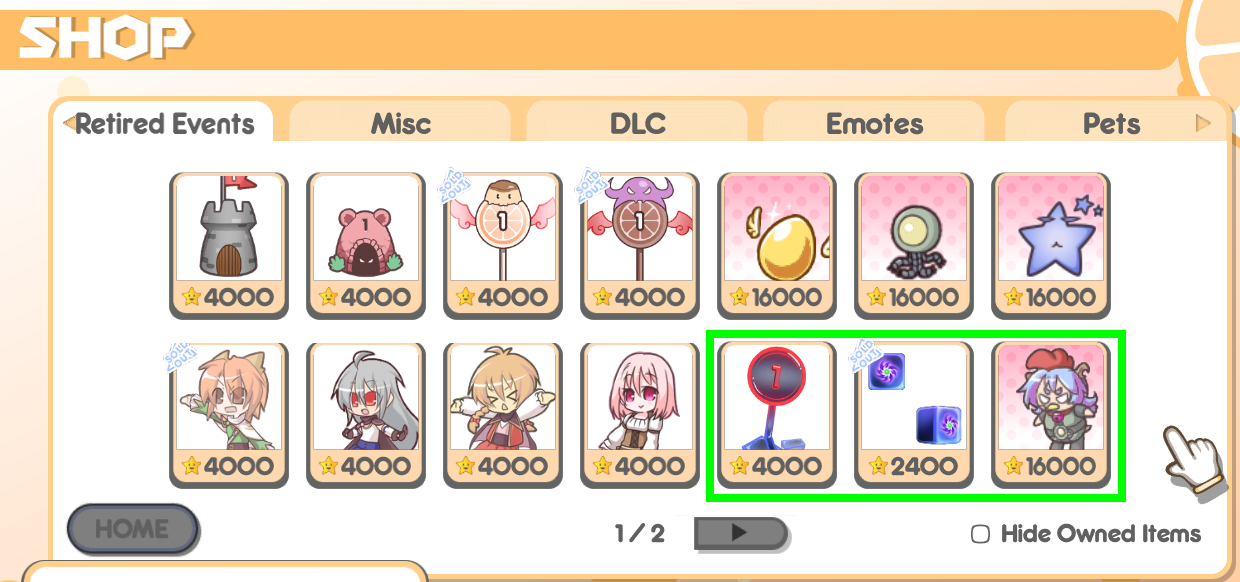The image size is (1240, 582).
Task: Show more tabs with right arrow
Action: (x=1203, y=123)
